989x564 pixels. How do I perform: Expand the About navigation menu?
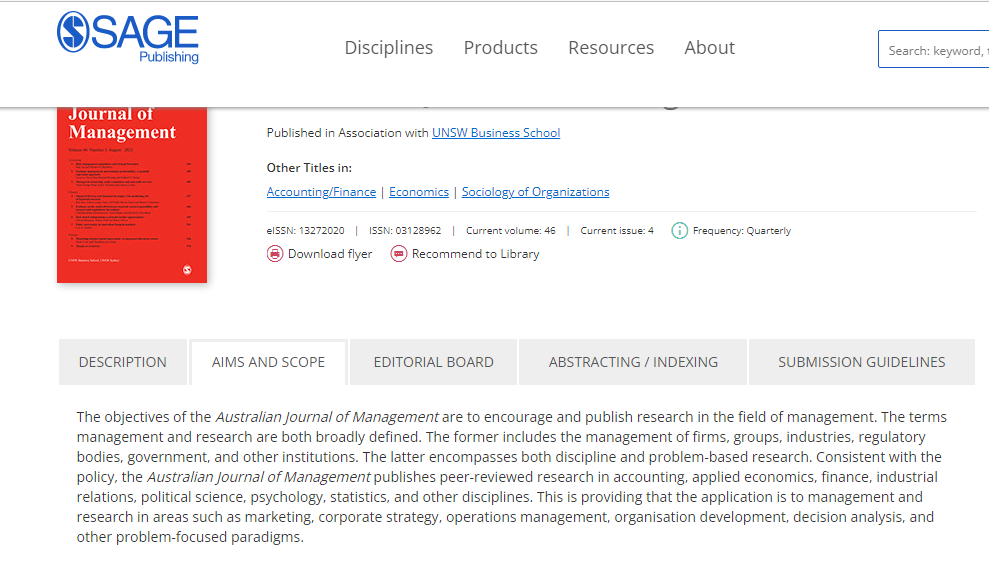pyautogui.click(x=710, y=48)
